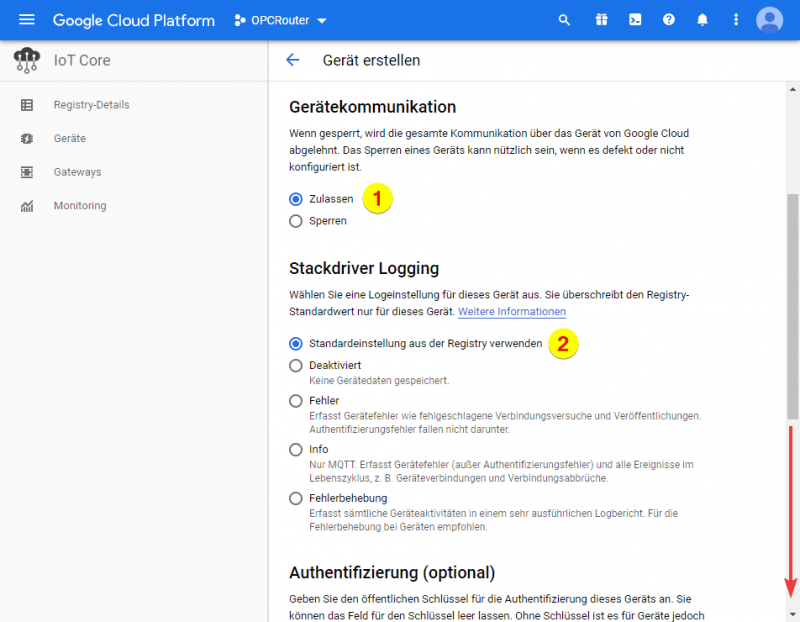The image size is (800, 622).
Task: Click the Gateways sidebar icon
Action: pyautogui.click(x=26, y=172)
